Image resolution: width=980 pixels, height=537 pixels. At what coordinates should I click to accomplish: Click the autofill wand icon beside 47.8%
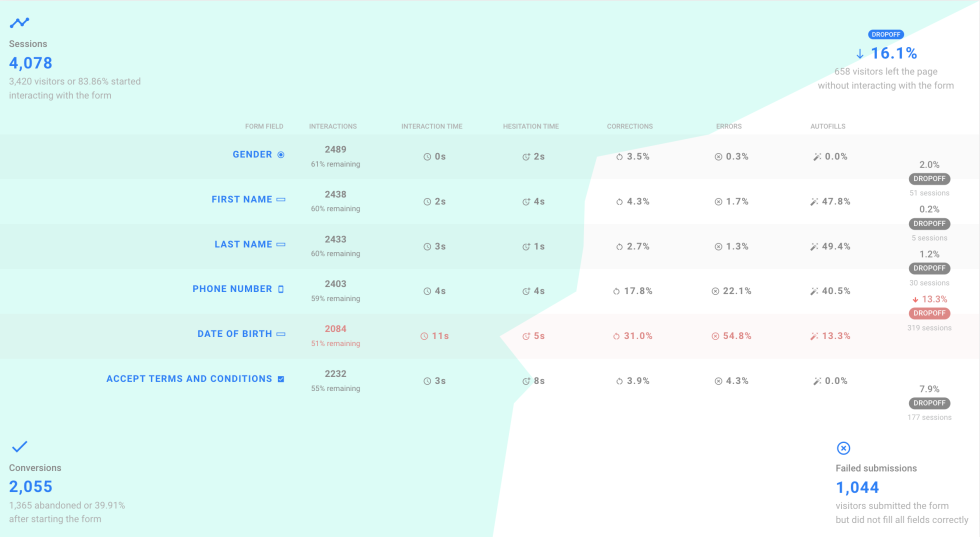(x=814, y=202)
